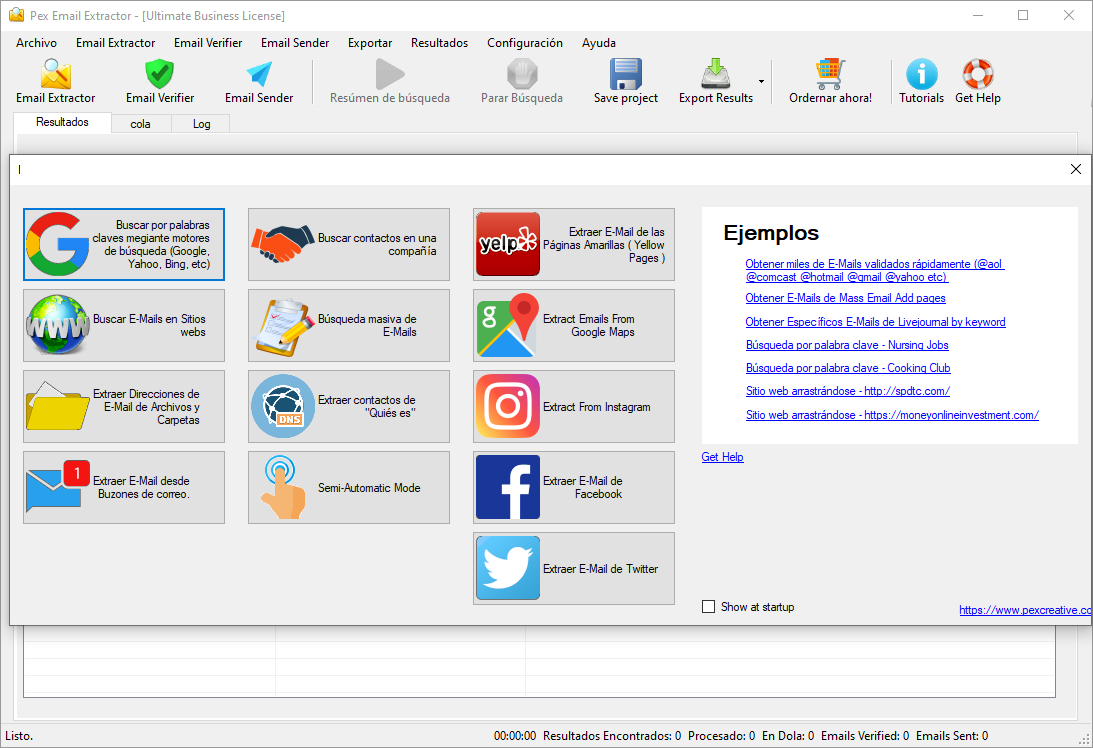
Task: Switch to the cola tab
Action: pyautogui.click(x=140, y=124)
